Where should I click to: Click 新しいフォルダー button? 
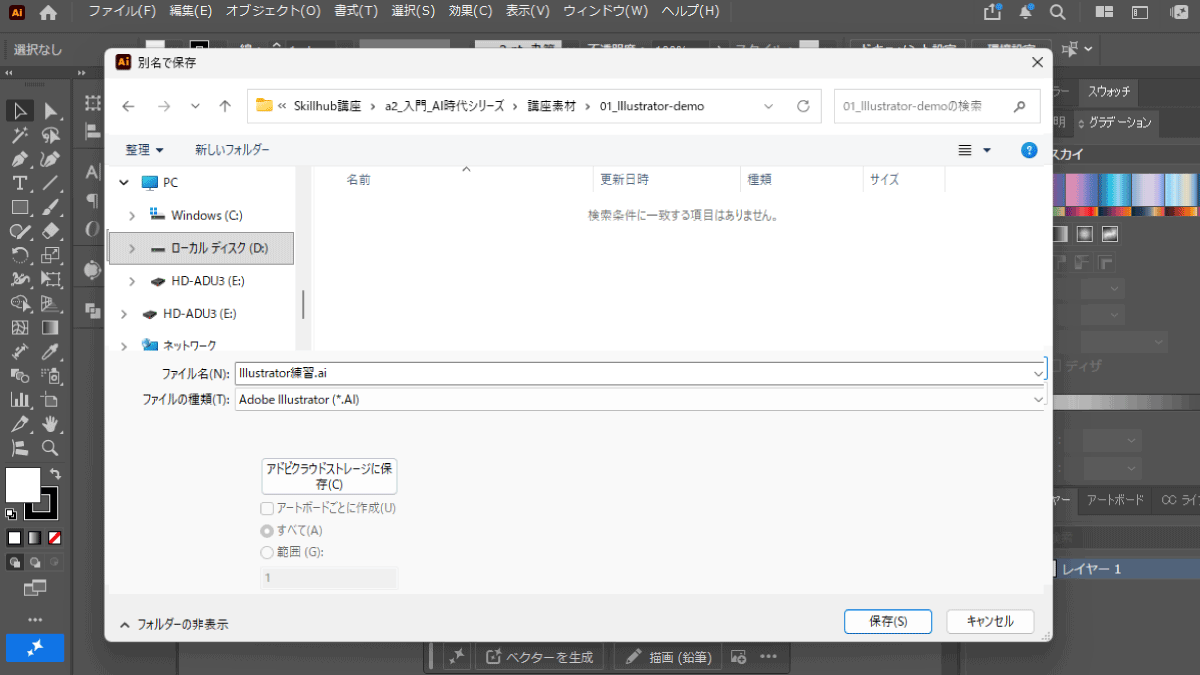pyautogui.click(x=232, y=150)
